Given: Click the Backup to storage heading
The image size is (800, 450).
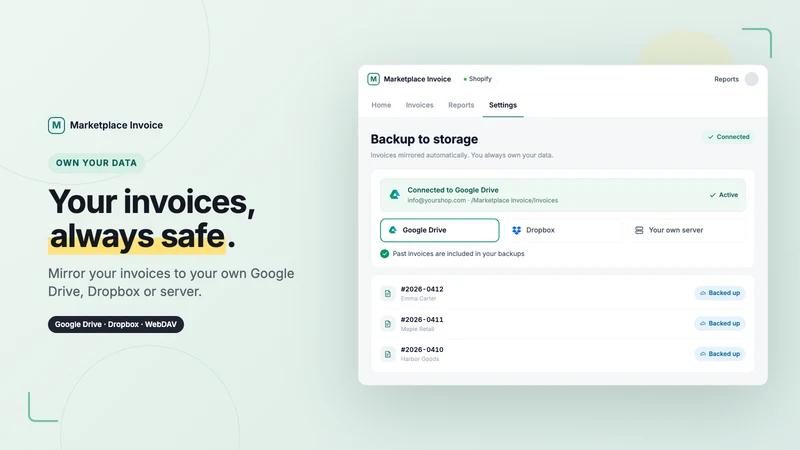Looking at the screenshot, I should point(424,139).
